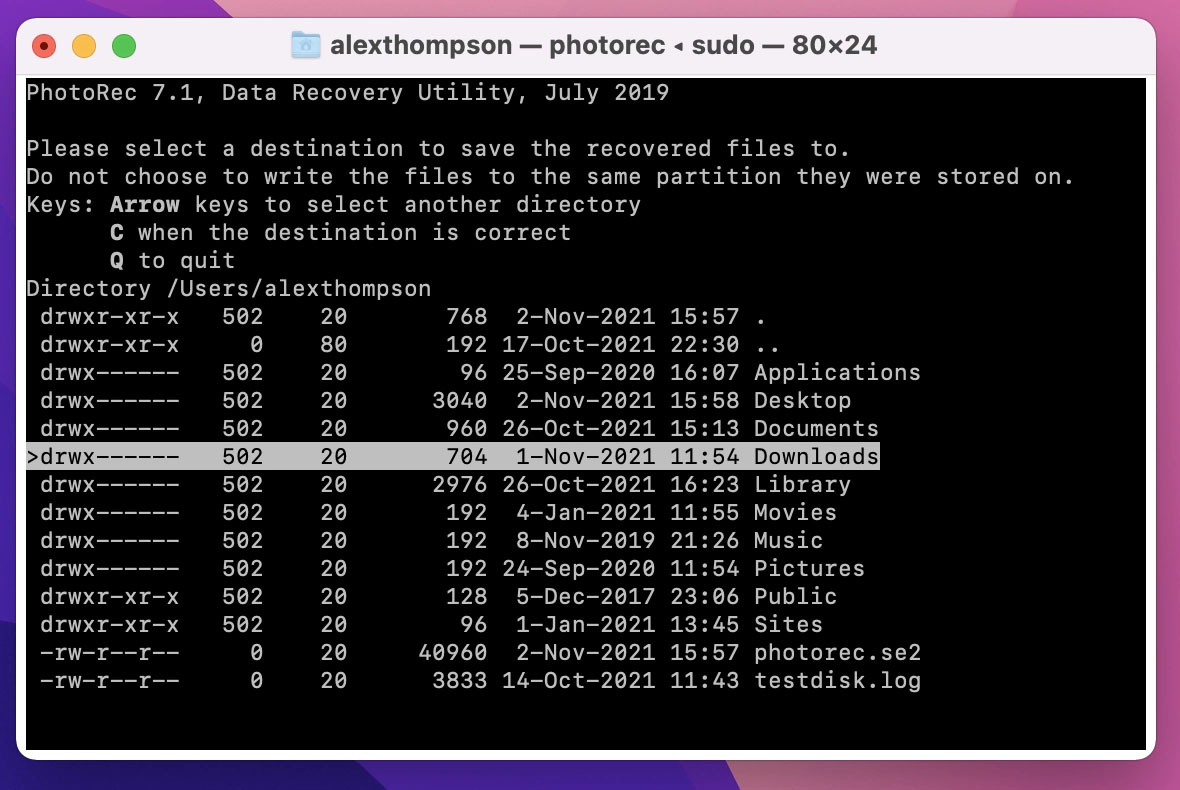Viewport: 1180px width, 790px height.
Task: Click the 'PhotoRec 7.1, Data Recovery Utility' header
Action: (x=348, y=93)
